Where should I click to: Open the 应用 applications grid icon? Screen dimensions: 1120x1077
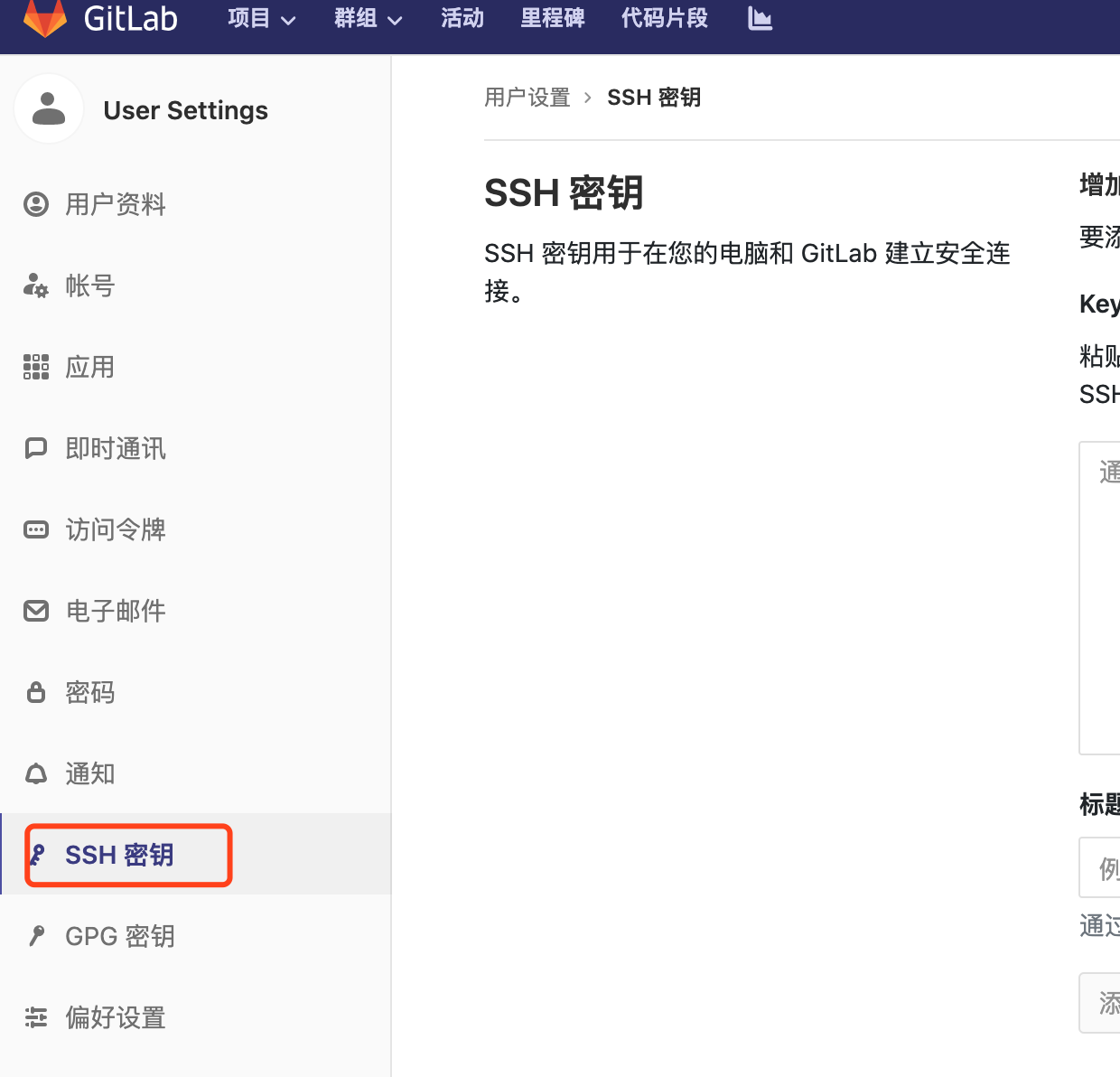coord(35,367)
